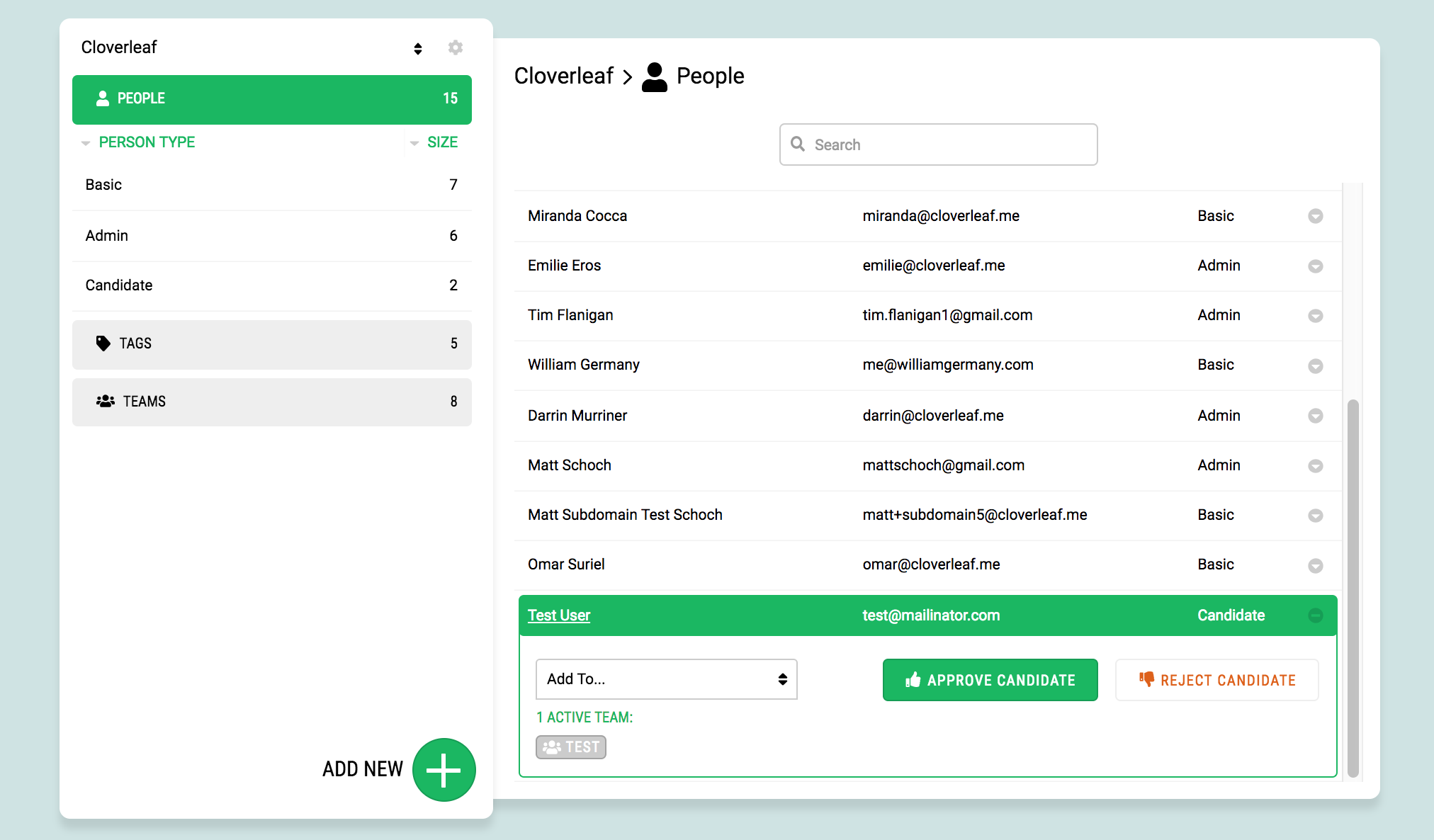Open the TAGS section
Screen dimensions: 1434x840
pos(272,344)
